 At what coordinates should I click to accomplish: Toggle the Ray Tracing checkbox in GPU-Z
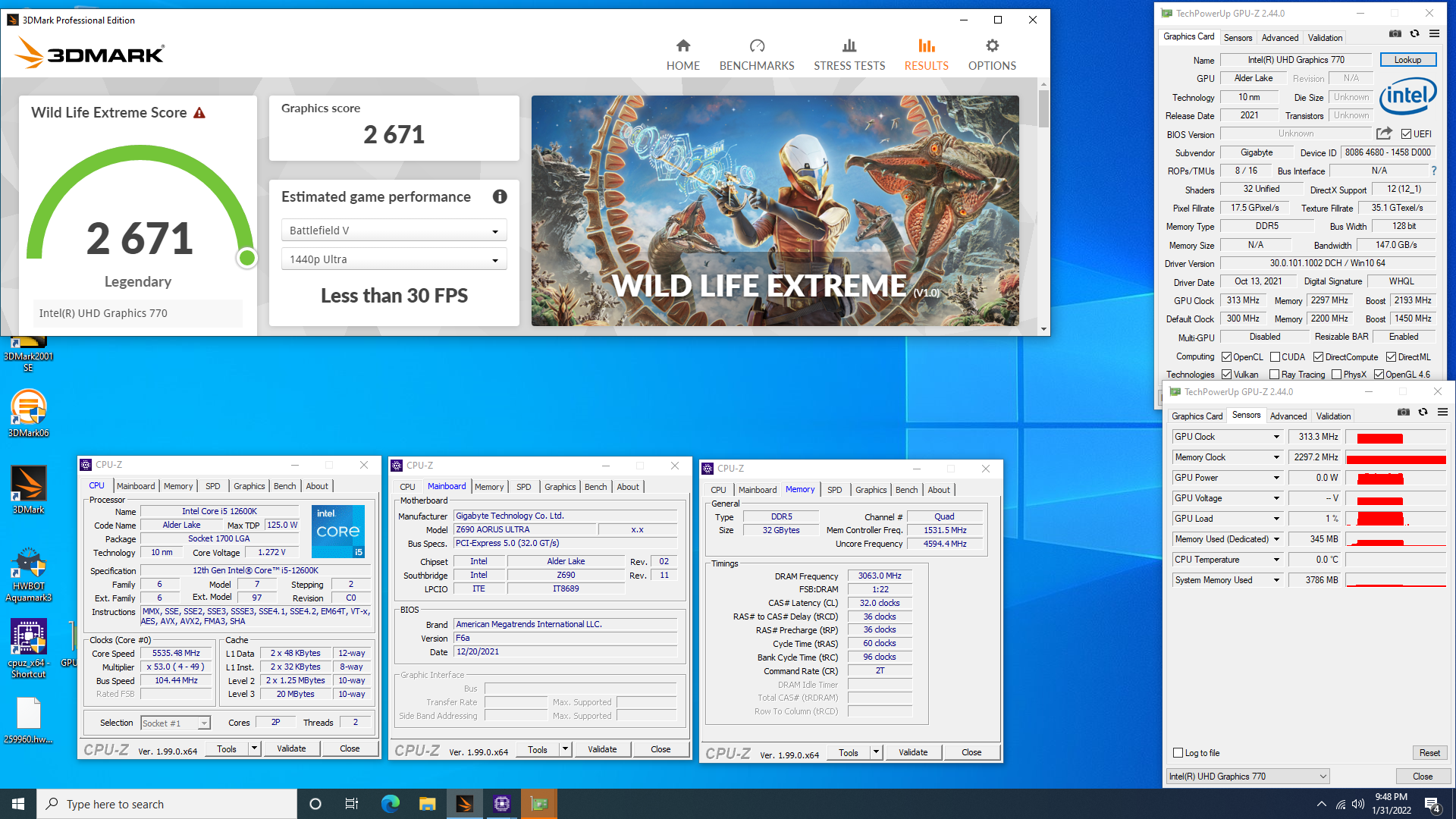pyautogui.click(x=1274, y=375)
